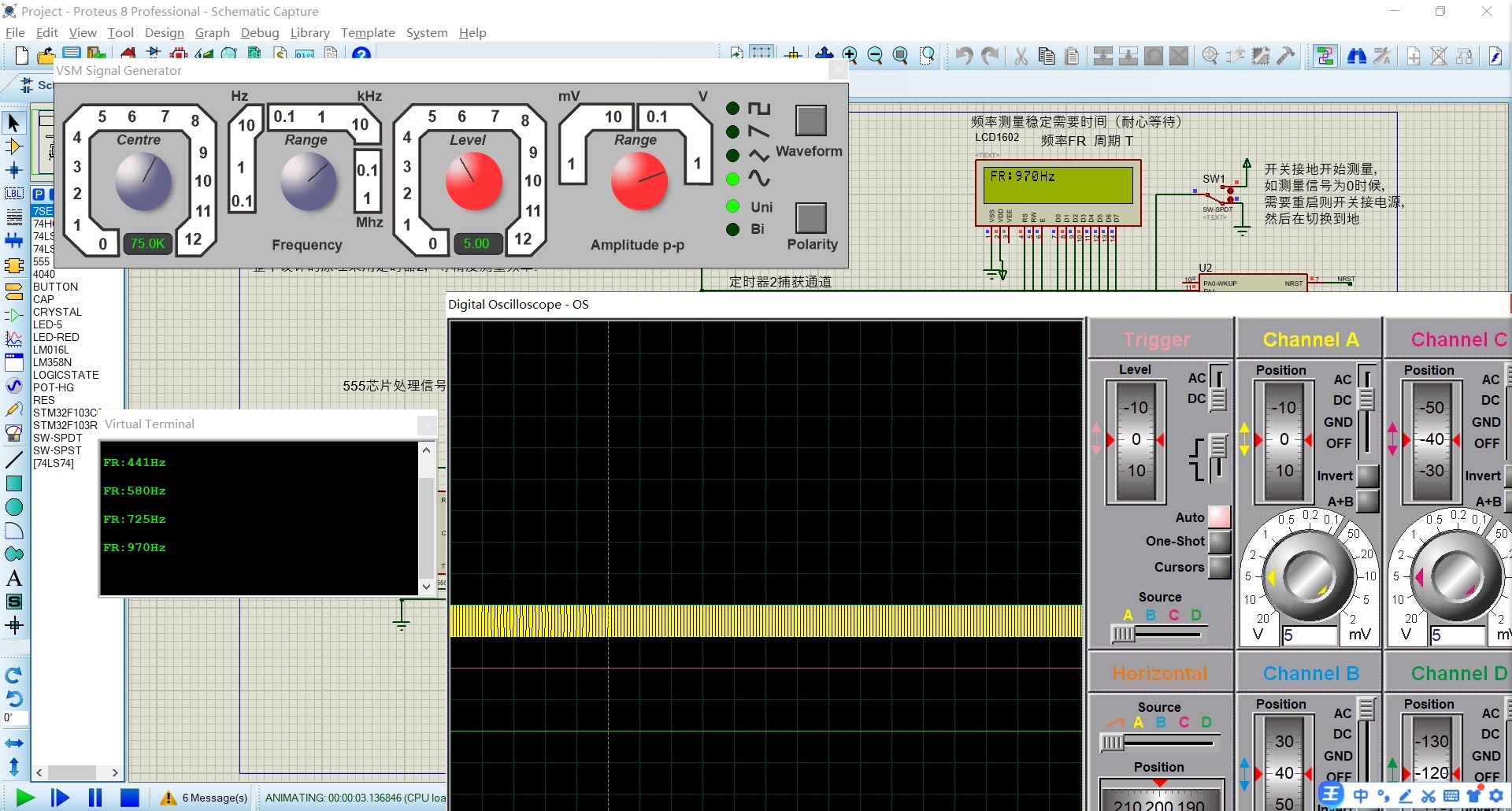This screenshot has width=1512, height=811.
Task: Open Terminals Mode in the left toolbar
Action: pos(13,292)
